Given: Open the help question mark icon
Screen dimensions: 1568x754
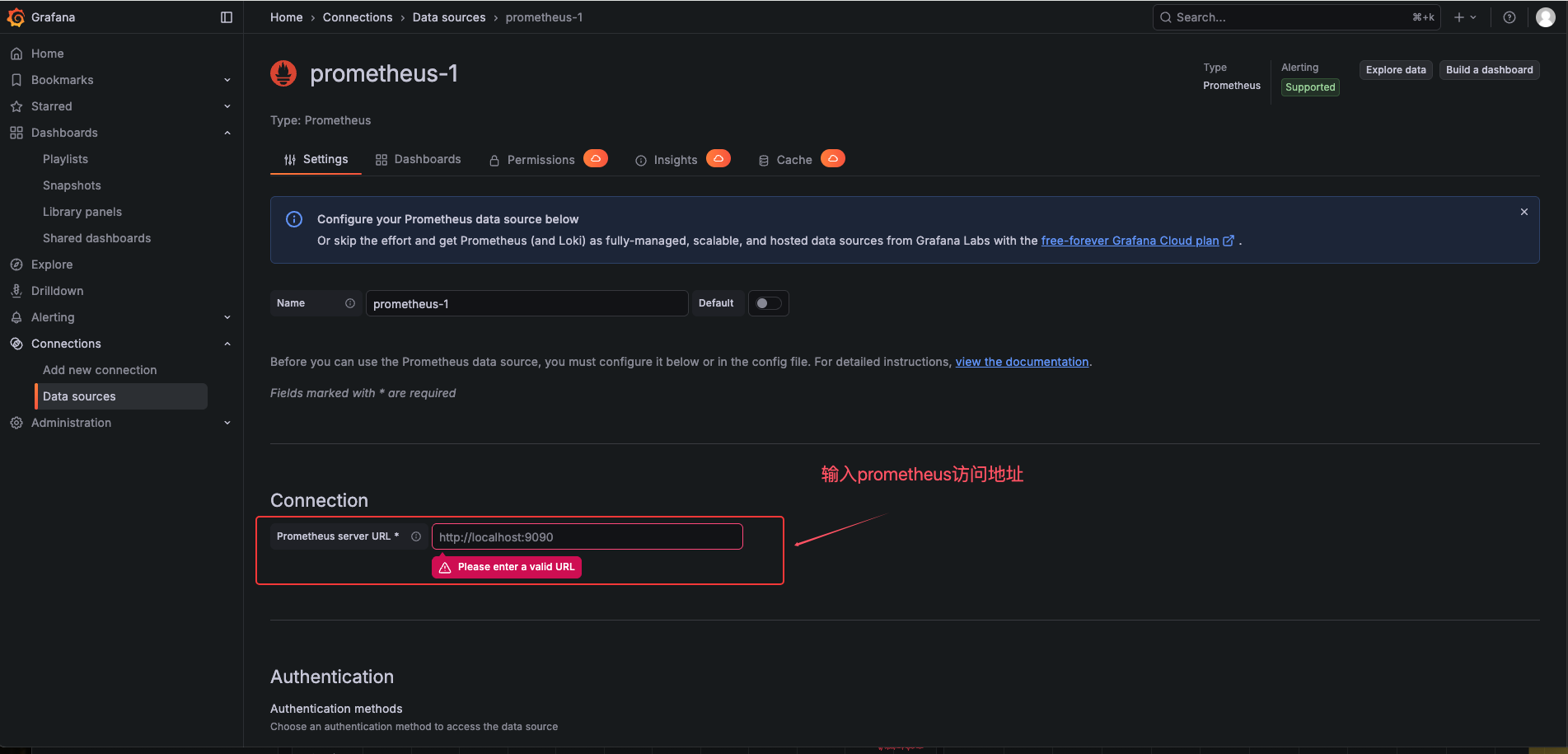Looking at the screenshot, I should click(x=1509, y=17).
